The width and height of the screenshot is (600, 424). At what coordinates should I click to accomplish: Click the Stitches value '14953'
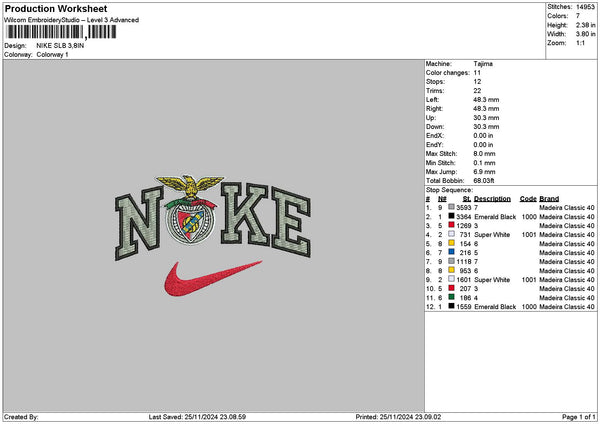click(x=585, y=7)
